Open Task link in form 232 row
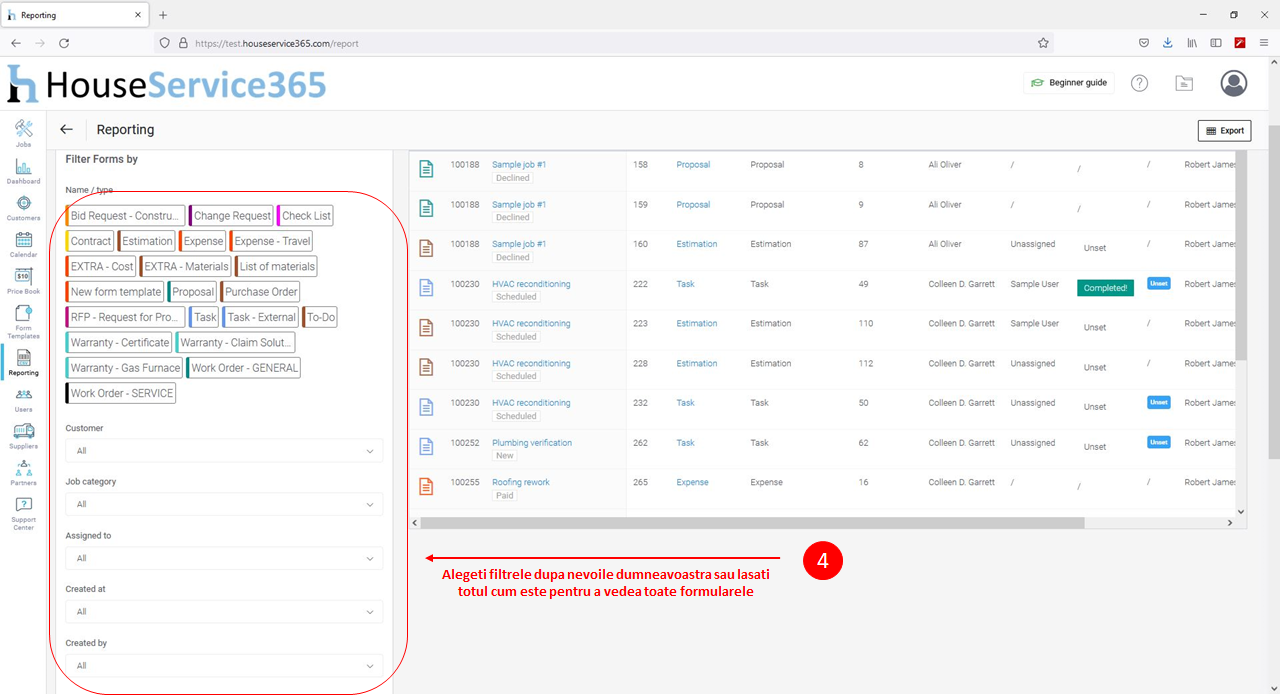 (x=685, y=403)
